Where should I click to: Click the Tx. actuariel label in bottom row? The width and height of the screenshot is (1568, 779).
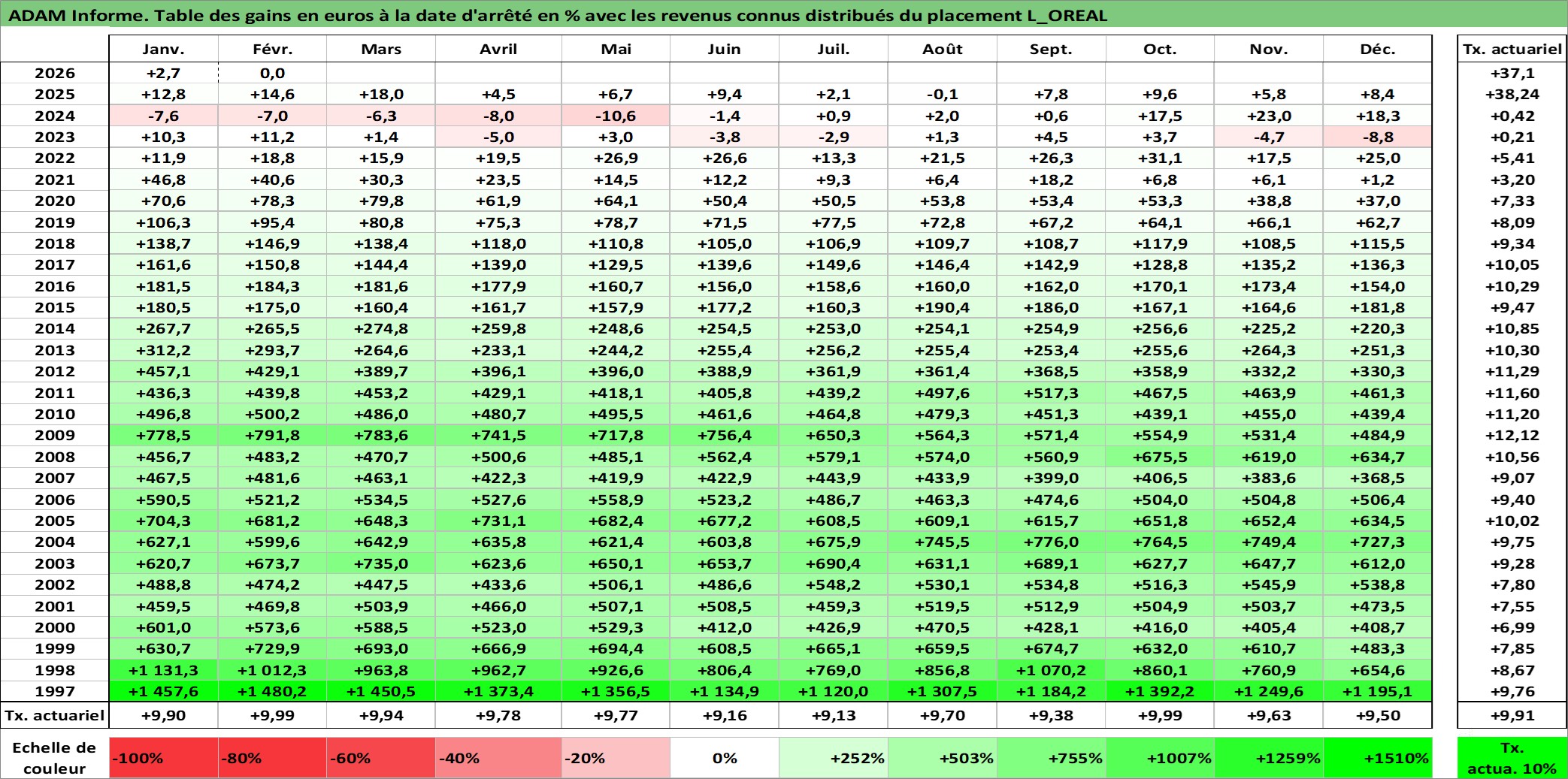[x=55, y=715]
